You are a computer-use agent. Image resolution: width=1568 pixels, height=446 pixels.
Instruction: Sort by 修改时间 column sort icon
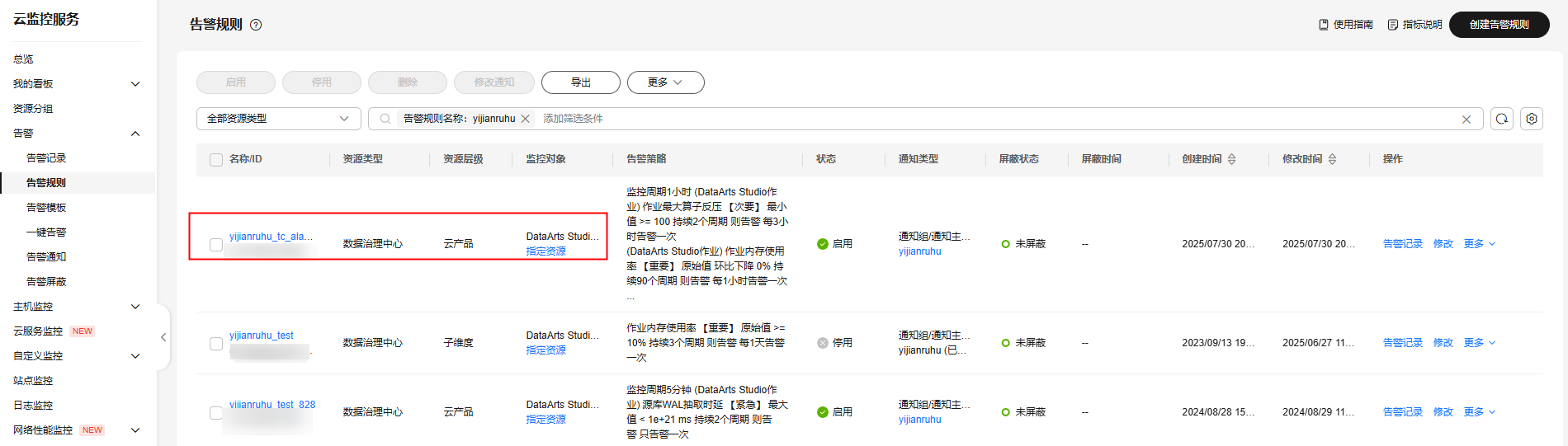click(1332, 159)
